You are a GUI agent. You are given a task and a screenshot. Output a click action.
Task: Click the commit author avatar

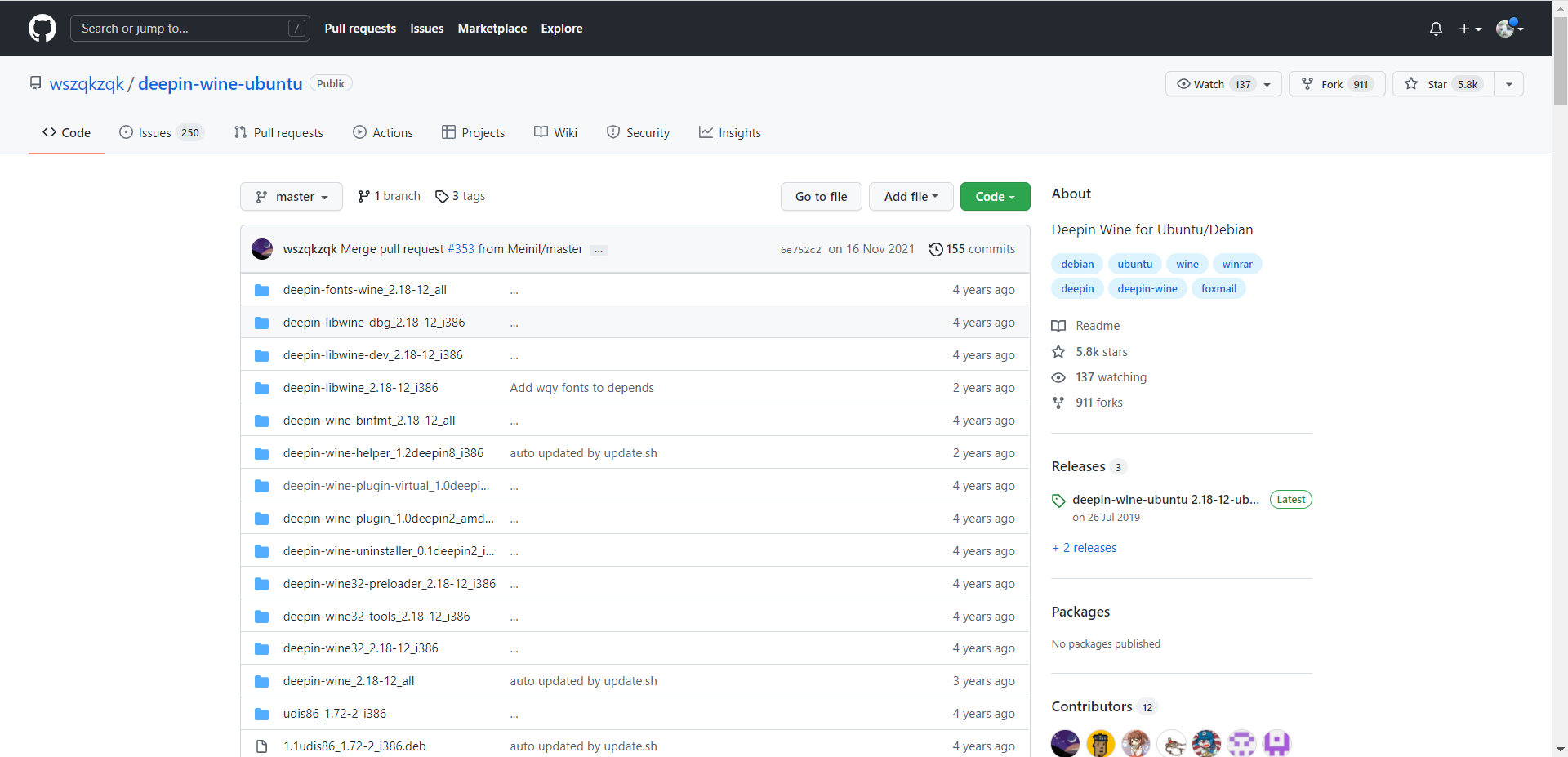(262, 249)
